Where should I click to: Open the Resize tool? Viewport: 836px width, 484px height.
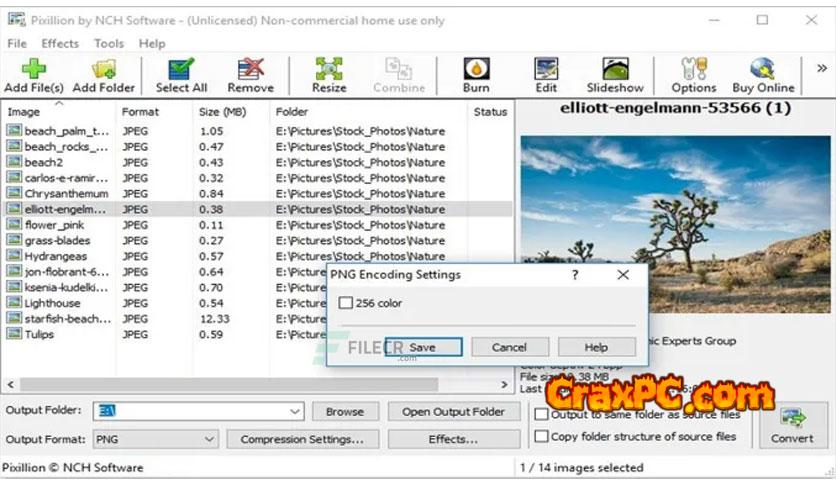point(329,69)
